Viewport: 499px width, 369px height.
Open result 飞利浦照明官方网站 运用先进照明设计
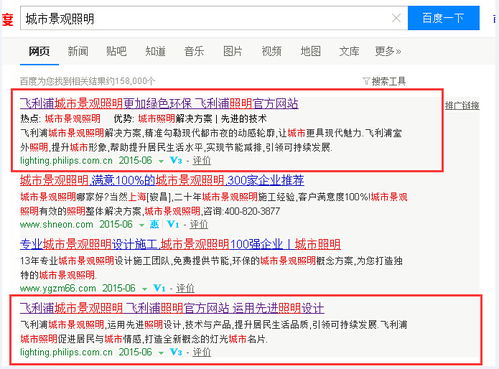point(172,308)
